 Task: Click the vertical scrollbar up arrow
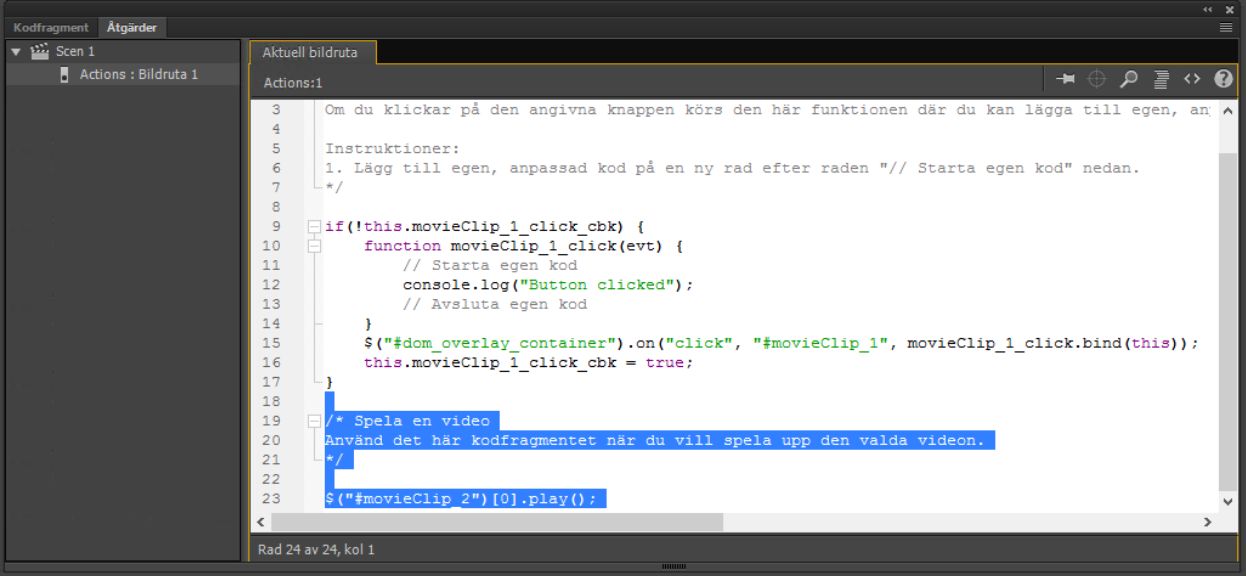click(1228, 110)
